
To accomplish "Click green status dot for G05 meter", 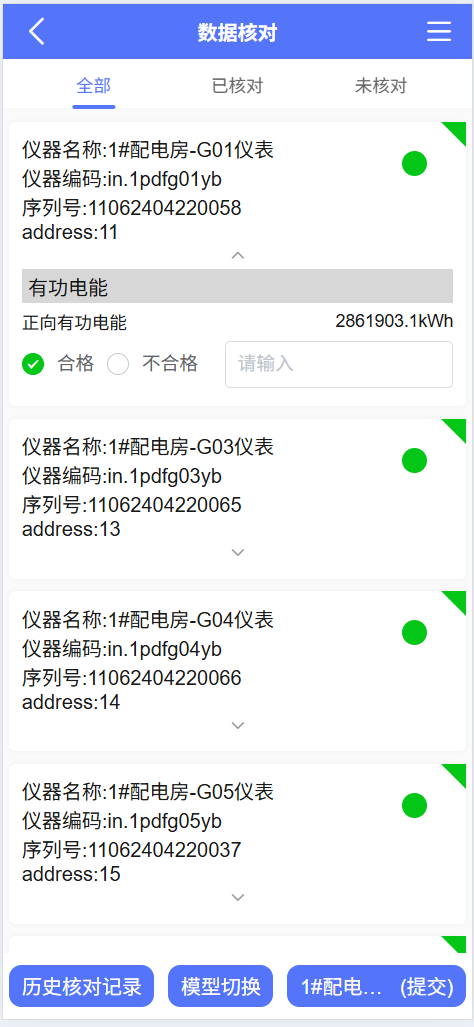I will (414, 806).
